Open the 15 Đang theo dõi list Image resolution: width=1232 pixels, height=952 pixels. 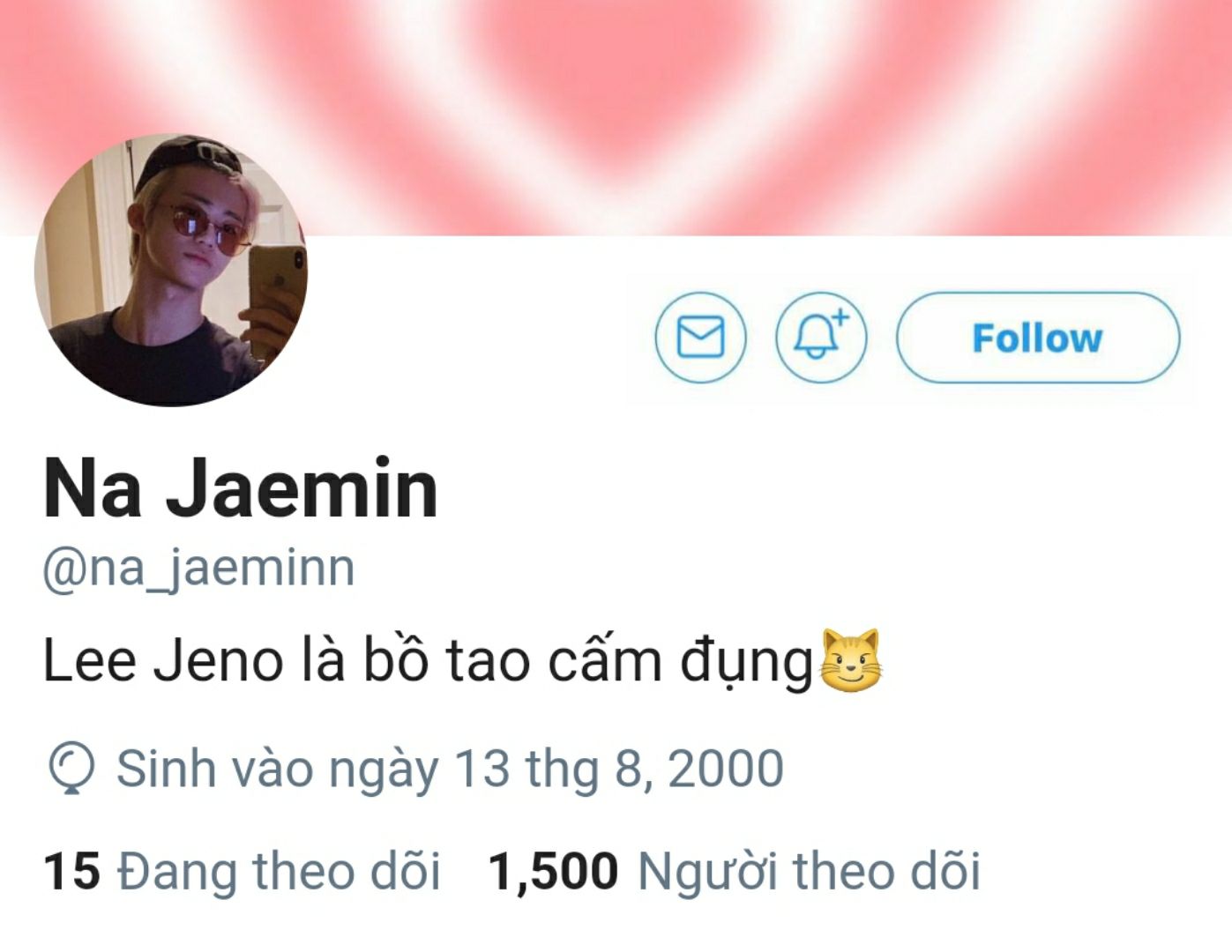tap(242, 871)
